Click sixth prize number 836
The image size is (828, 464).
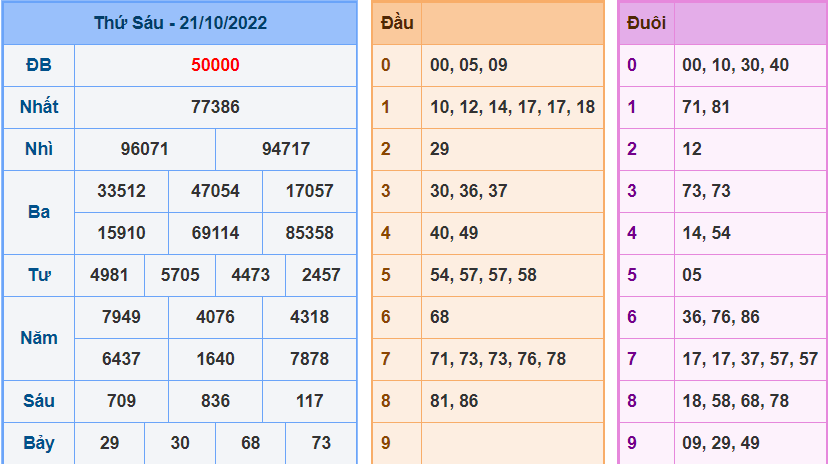point(215,401)
